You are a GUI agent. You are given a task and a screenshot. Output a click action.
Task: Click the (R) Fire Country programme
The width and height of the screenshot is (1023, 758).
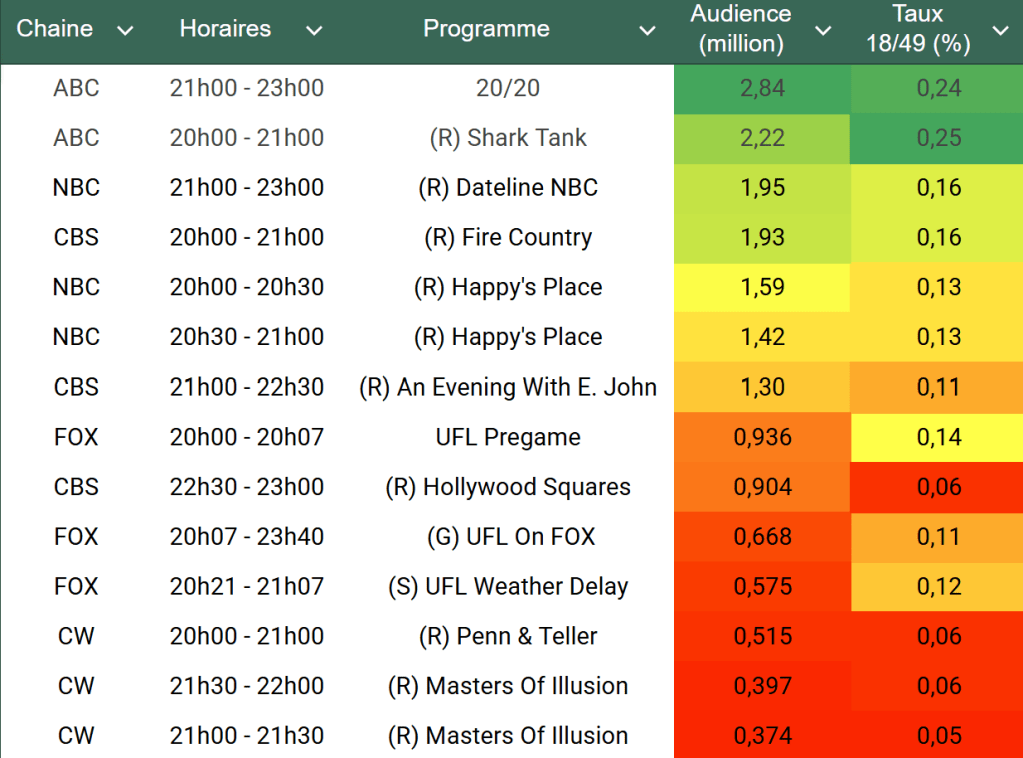pos(508,238)
